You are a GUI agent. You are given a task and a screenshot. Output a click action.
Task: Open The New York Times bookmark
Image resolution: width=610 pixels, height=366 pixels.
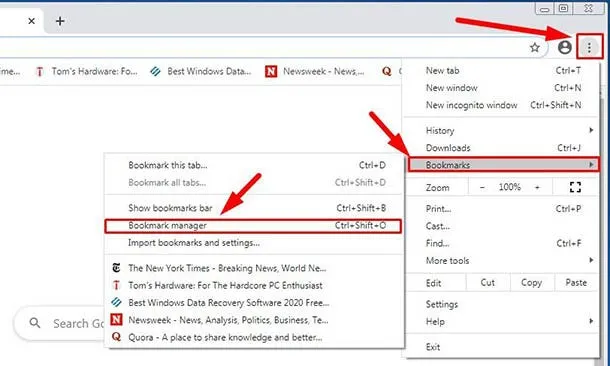click(254, 268)
